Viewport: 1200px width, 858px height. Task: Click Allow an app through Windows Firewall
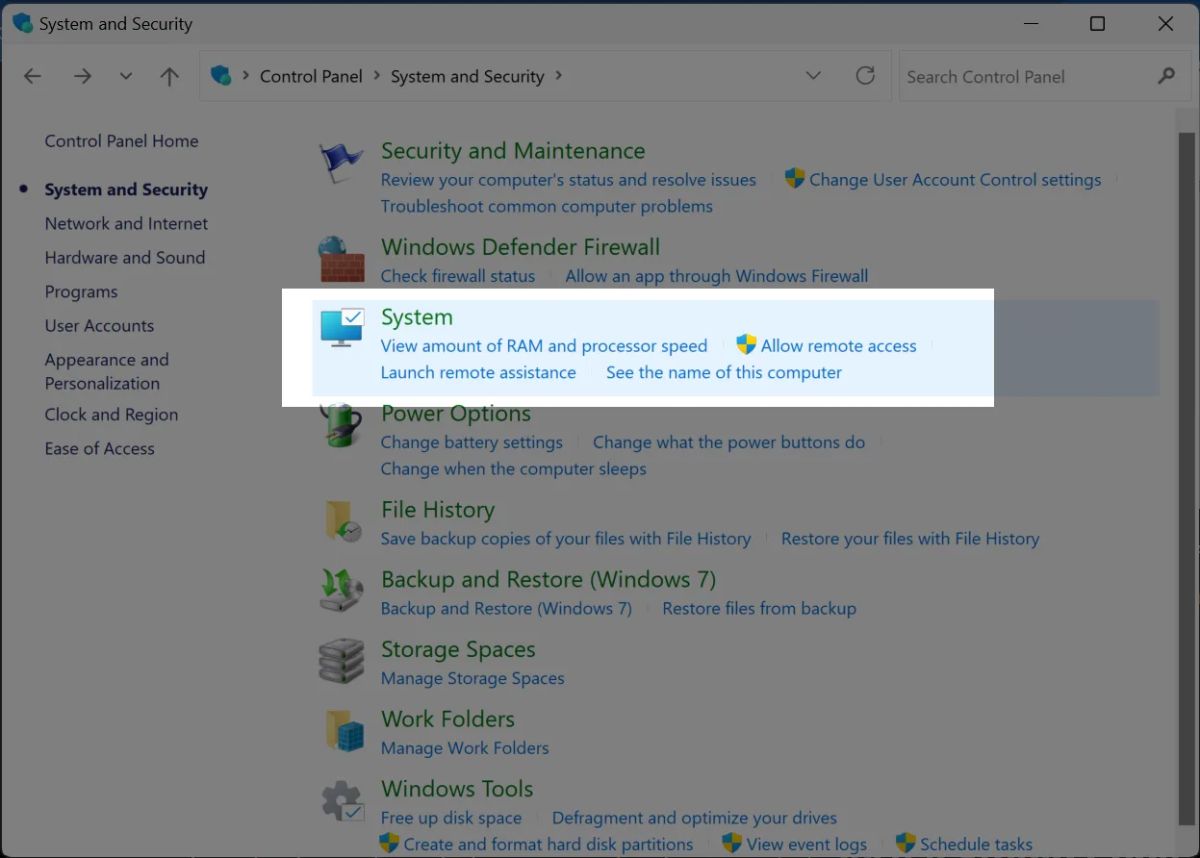pos(717,276)
